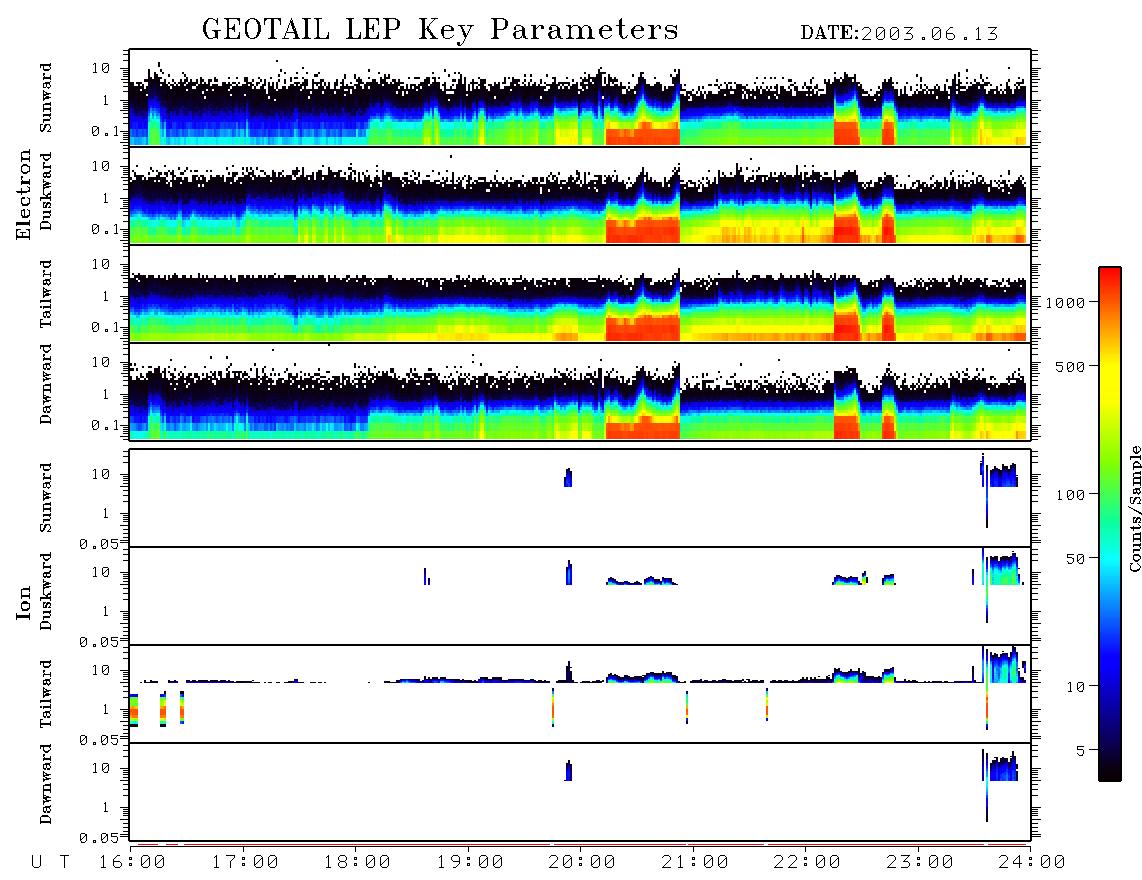
Task: Open the Ion Duskward spectrogram panel
Action: click(580, 596)
